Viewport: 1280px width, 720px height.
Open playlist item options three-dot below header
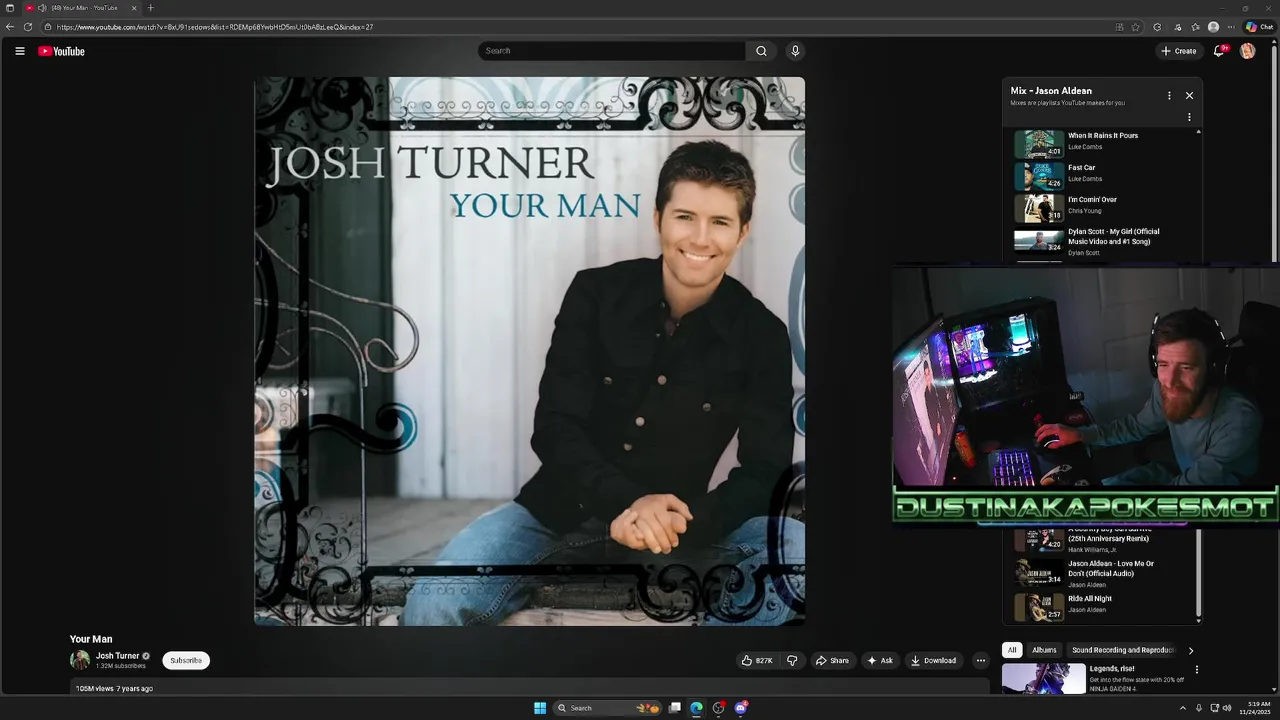click(x=1189, y=117)
